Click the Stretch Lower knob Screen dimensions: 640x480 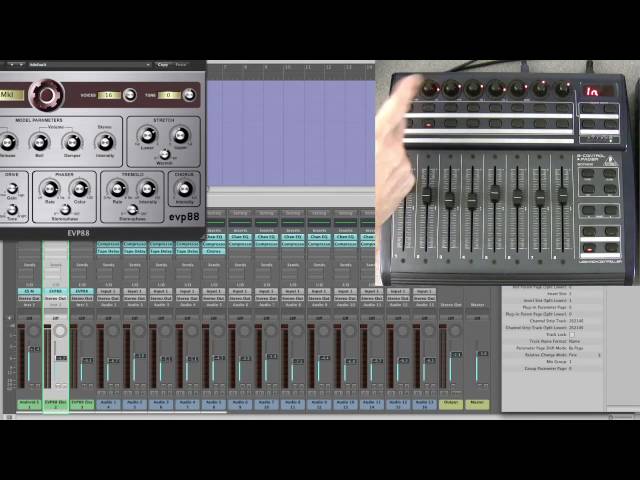coord(147,135)
